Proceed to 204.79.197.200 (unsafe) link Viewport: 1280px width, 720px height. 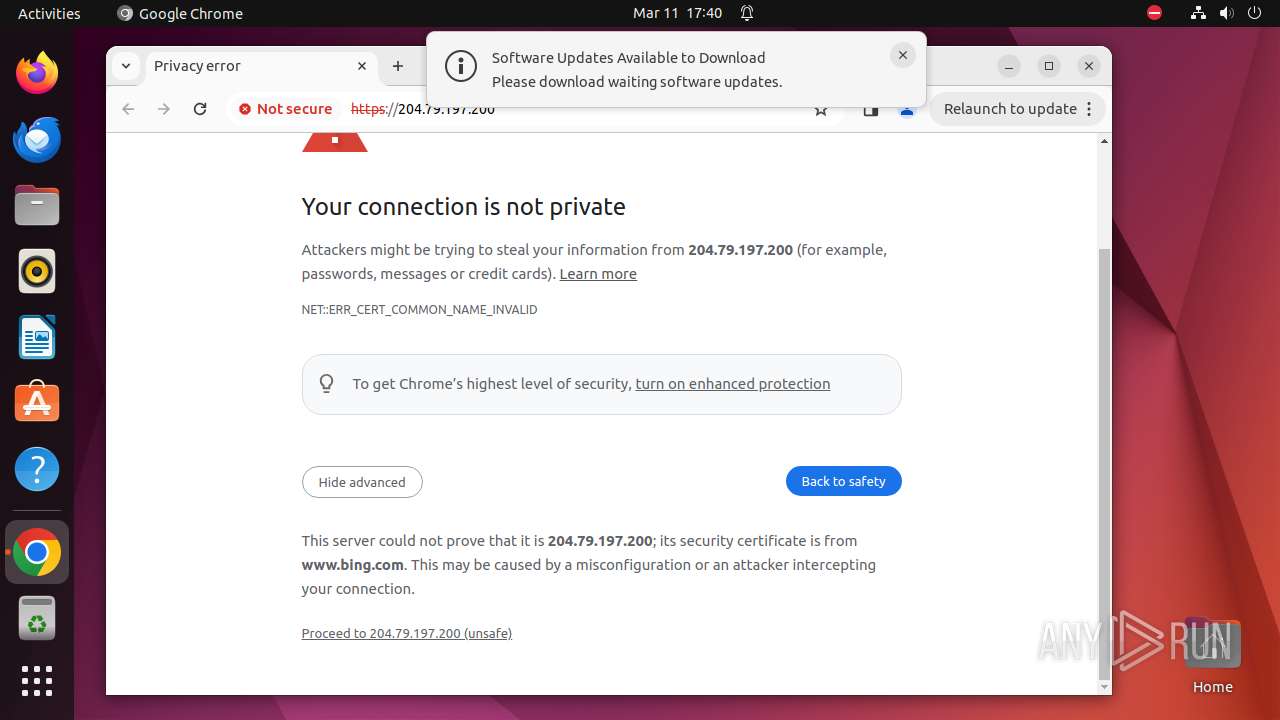click(407, 633)
